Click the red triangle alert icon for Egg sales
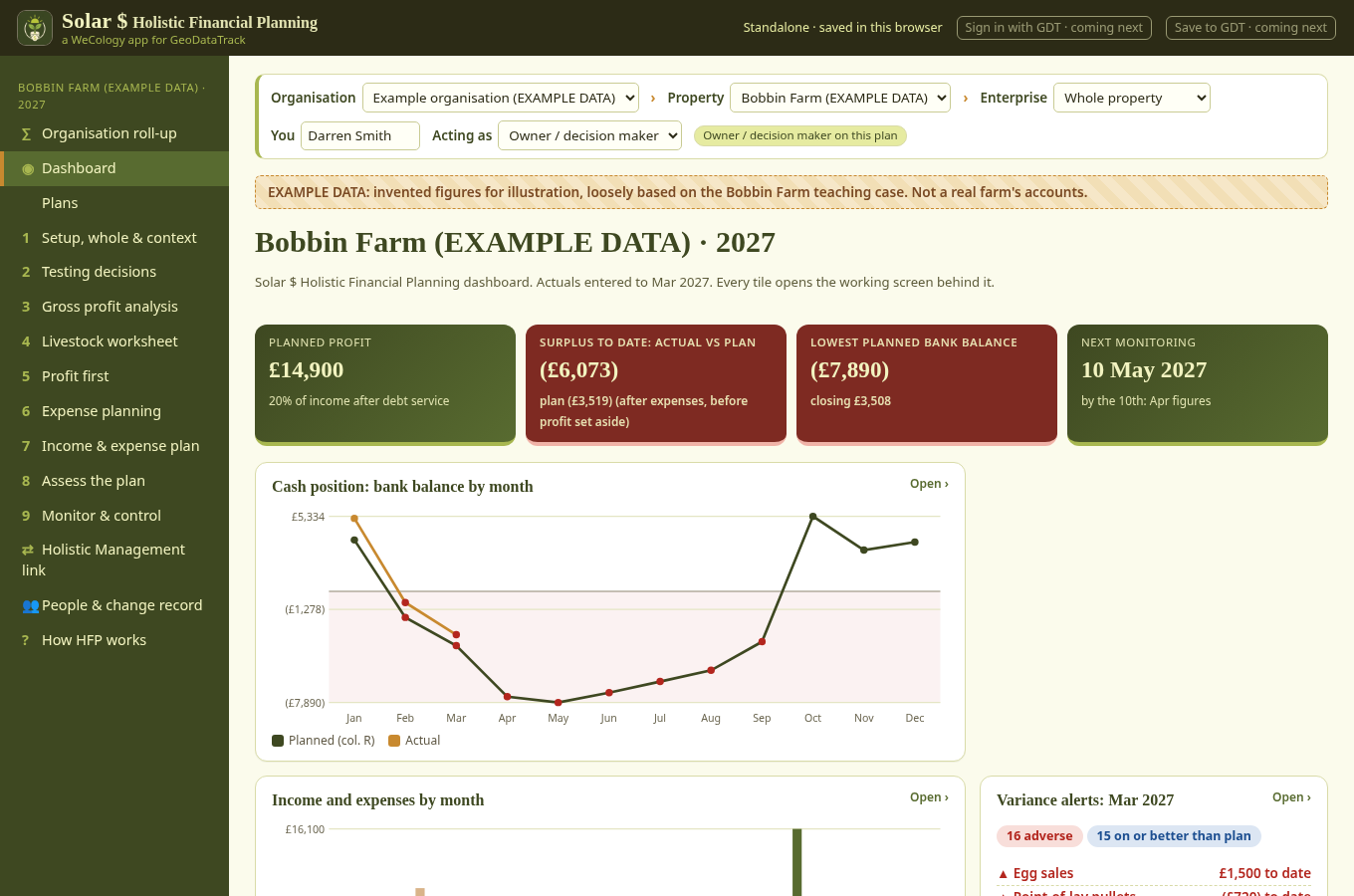 tap(1003, 874)
